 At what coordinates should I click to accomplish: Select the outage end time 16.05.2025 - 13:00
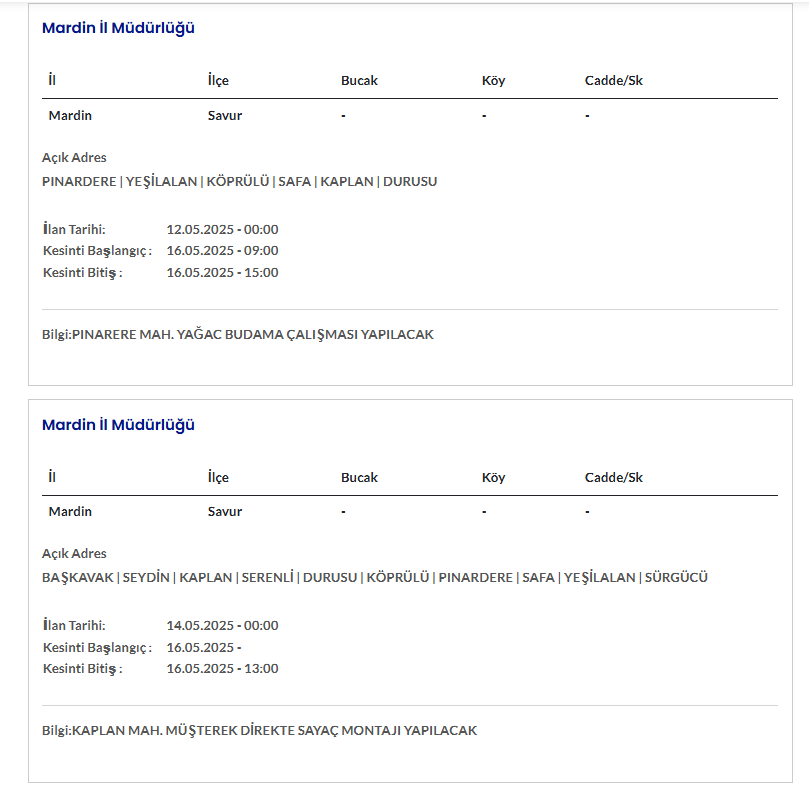point(222,668)
